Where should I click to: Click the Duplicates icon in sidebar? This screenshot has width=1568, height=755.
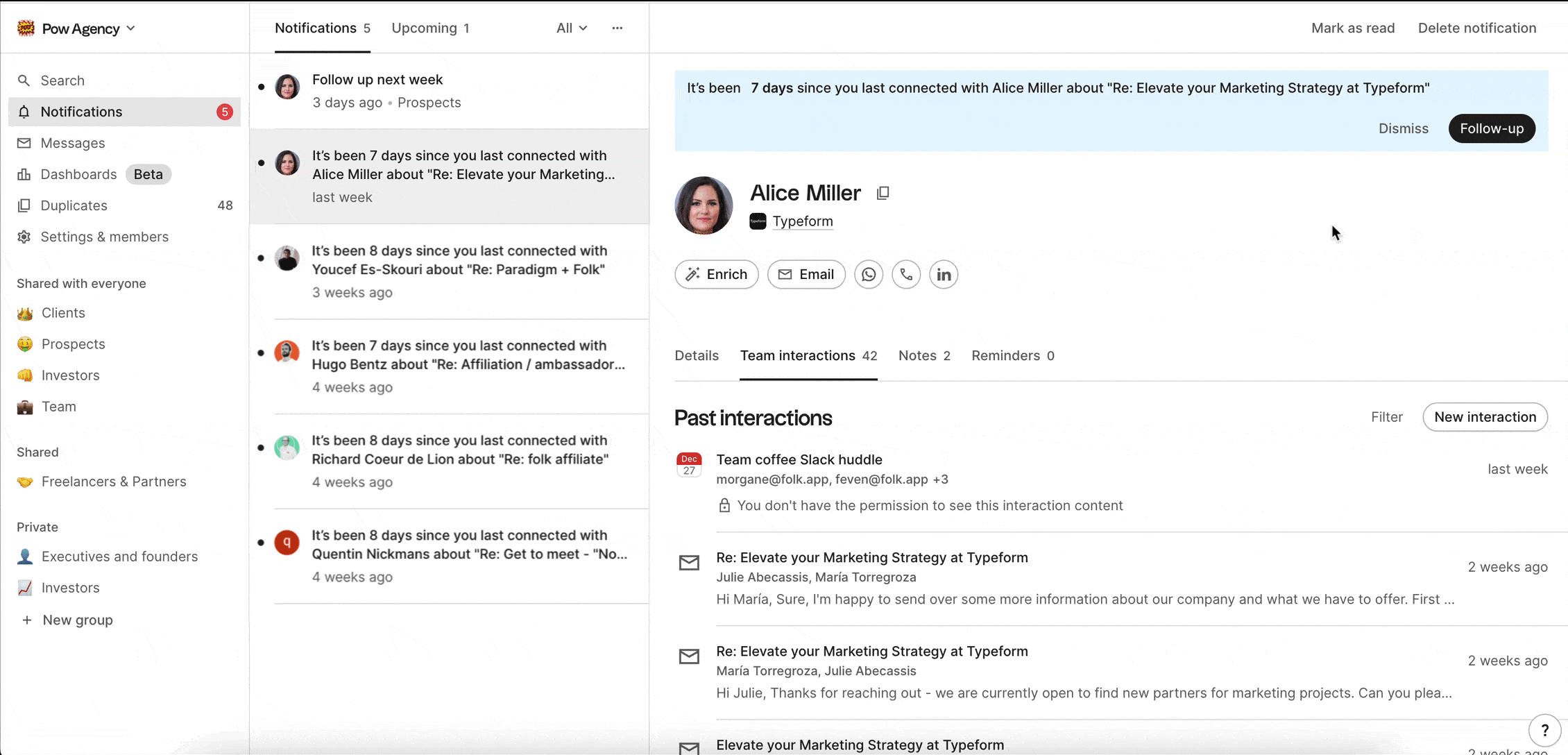click(x=24, y=205)
